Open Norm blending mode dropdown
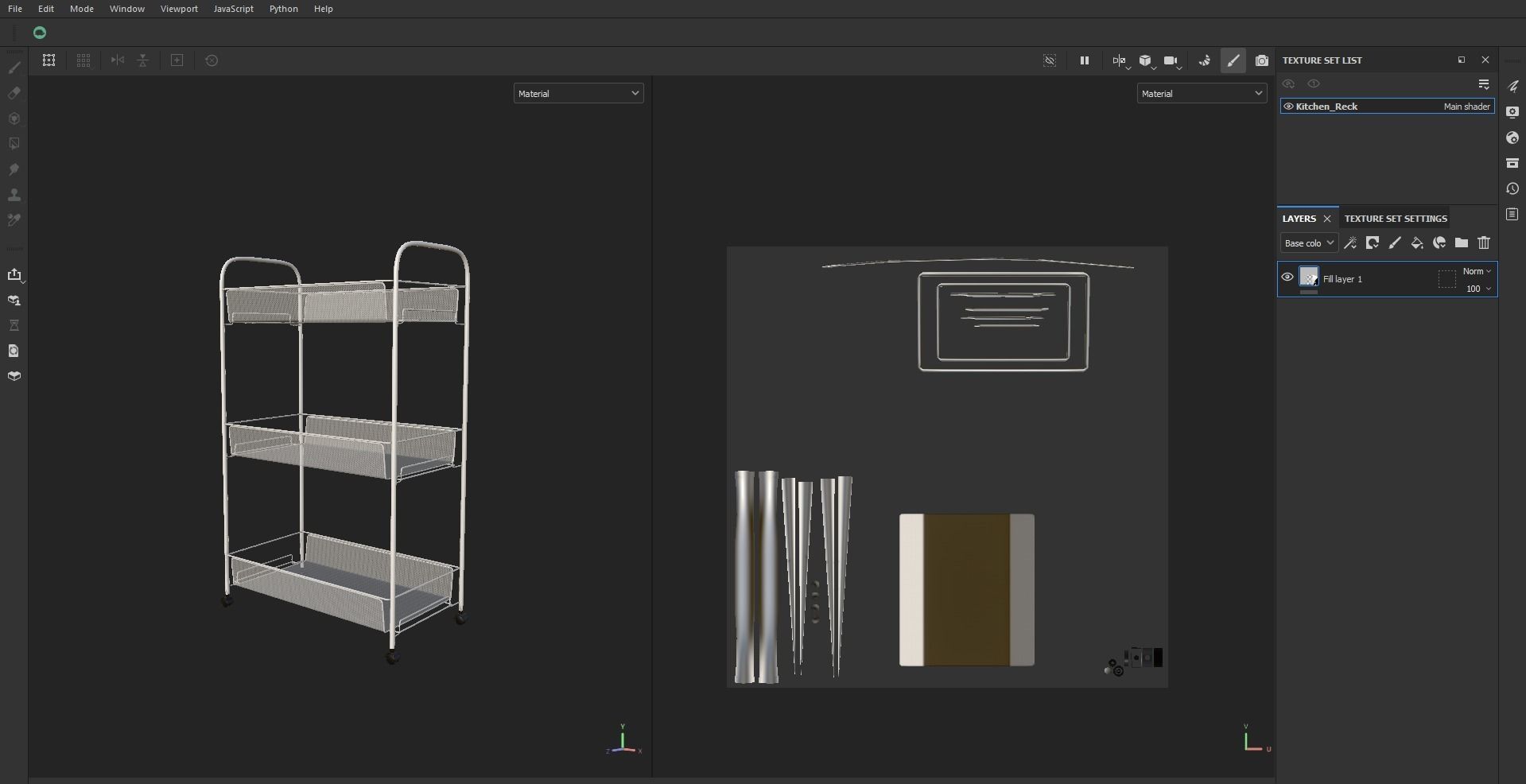This screenshot has height=784, width=1526. tap(1477, 271)
